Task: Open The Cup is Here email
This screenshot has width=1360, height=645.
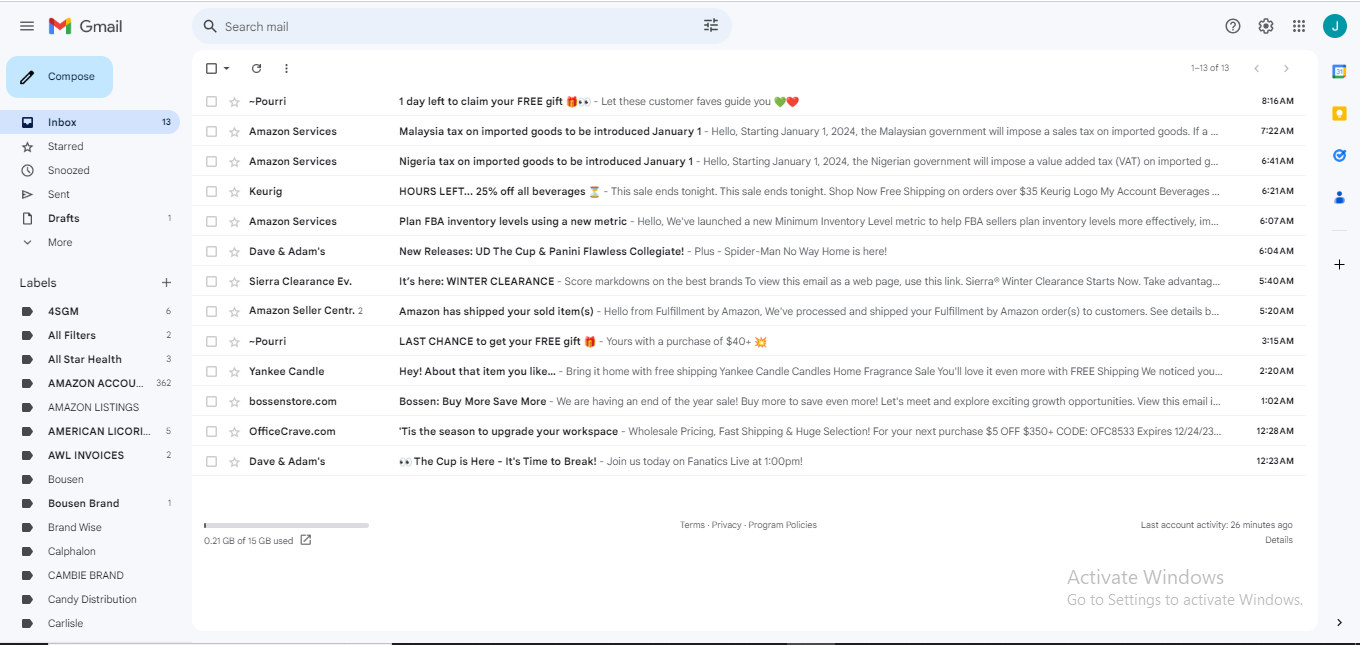Action: click(x=749, y=461)
